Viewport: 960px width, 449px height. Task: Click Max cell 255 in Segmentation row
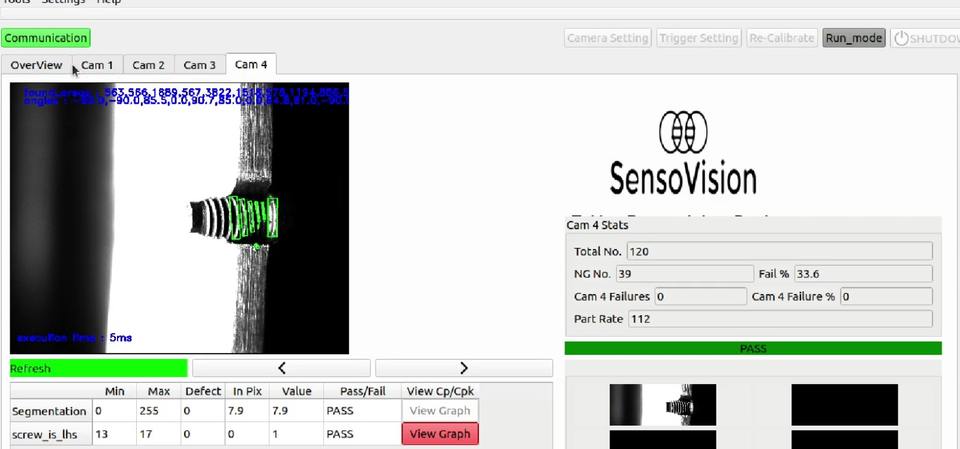(159, 410)
